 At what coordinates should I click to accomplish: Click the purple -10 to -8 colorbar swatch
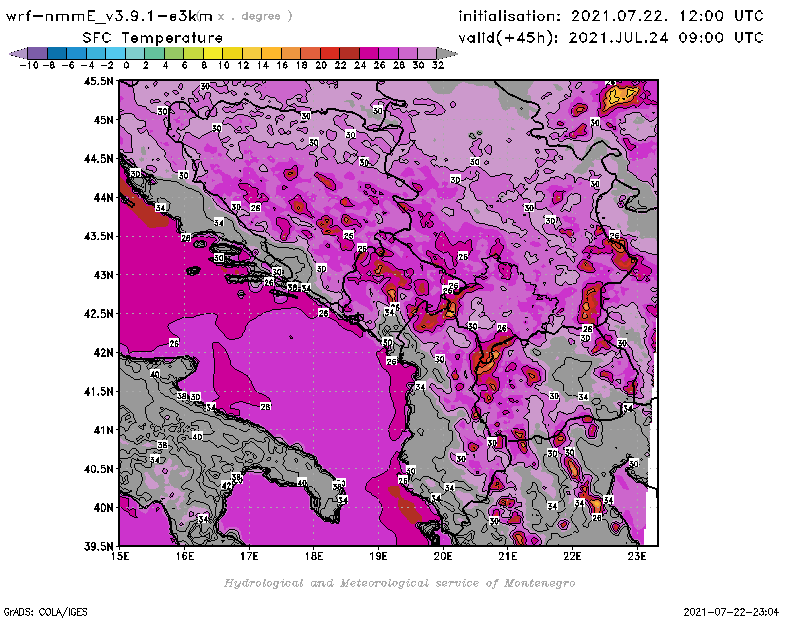[38, 53]
